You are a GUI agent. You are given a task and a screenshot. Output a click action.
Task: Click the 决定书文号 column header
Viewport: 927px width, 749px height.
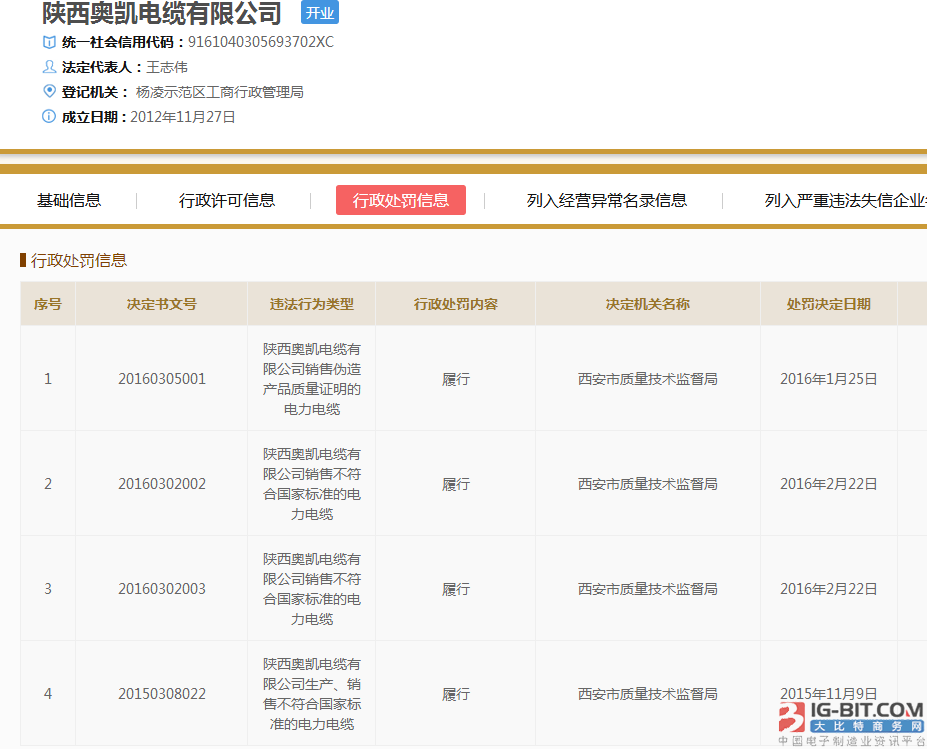point(162,303)
